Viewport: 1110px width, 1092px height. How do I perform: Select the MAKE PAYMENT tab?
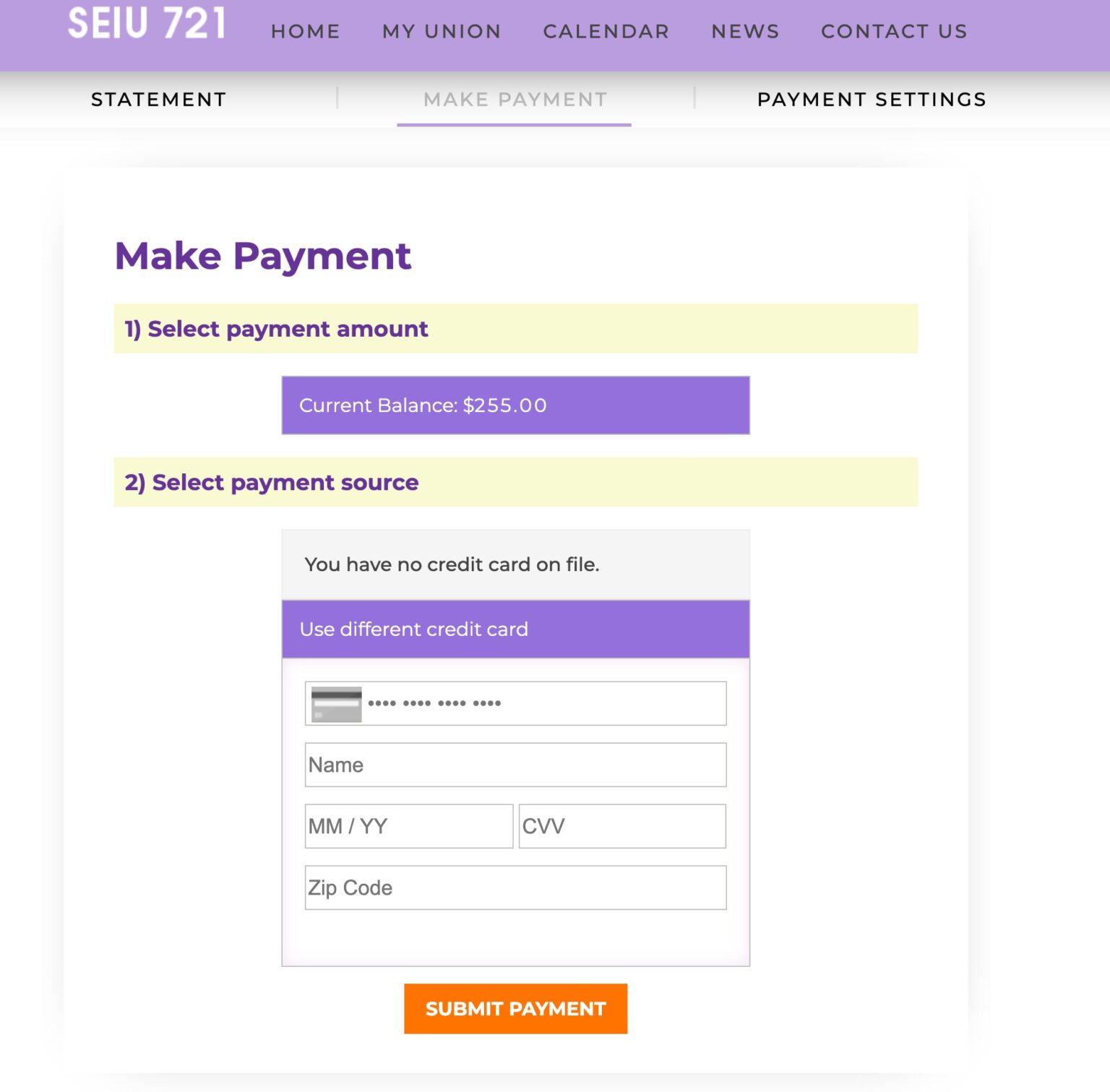(515, 99)
